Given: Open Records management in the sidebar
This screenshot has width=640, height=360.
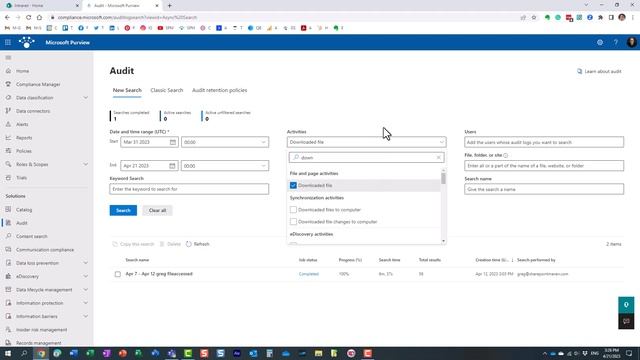Looking at the screenshot, I should tap(38, 343).
